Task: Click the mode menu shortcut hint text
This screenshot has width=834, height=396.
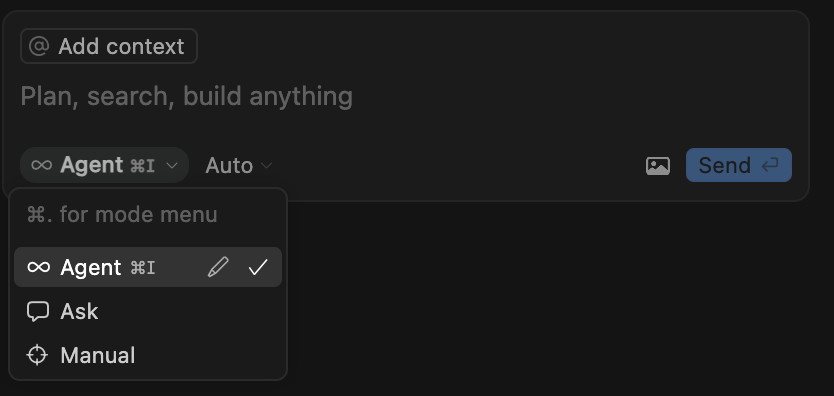Action: pyautogui.click(x=122, y=215)
